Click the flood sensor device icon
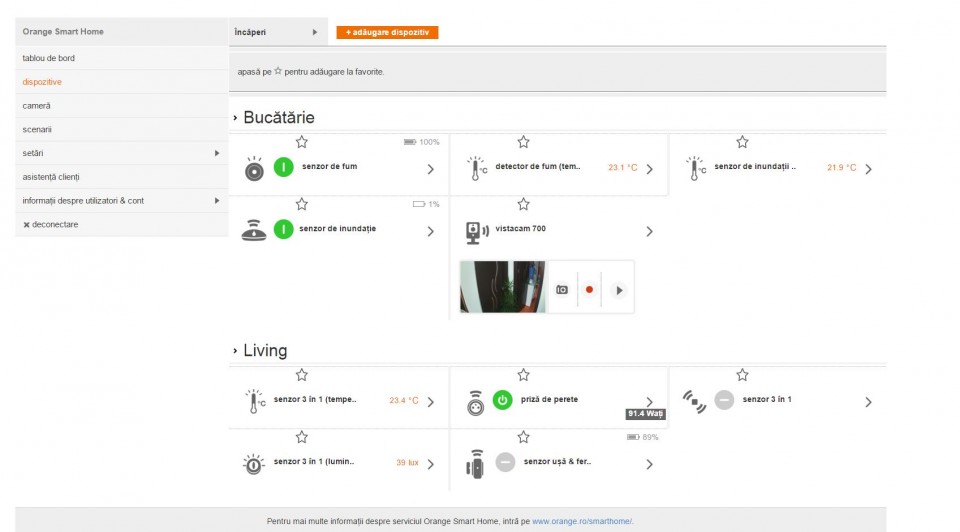The image size is (960, 532). 253,231
